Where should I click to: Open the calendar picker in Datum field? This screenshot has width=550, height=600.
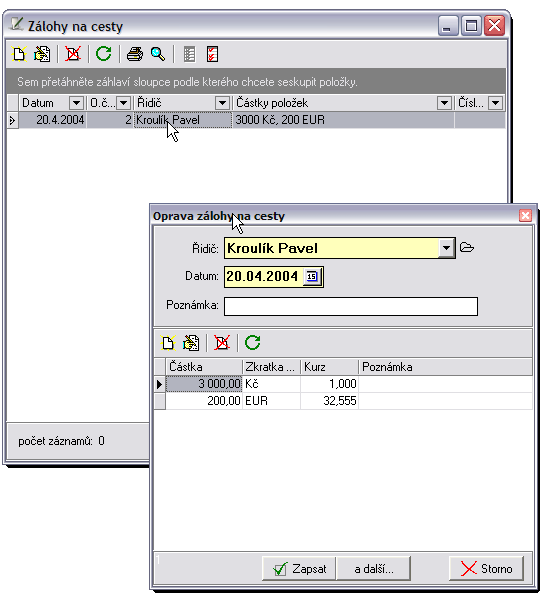312,276
